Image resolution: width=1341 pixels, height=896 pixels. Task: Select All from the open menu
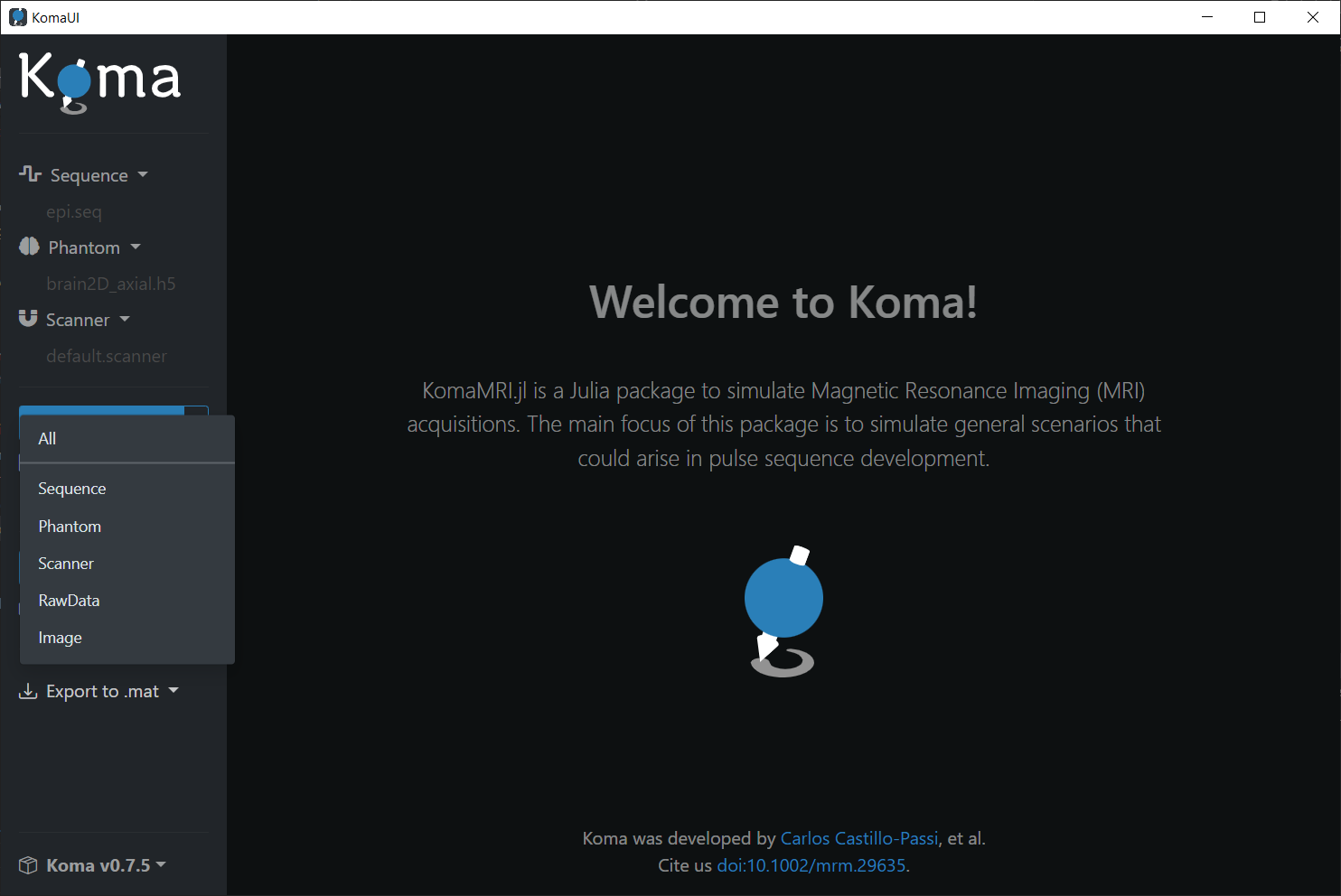[x=47, y=439]
